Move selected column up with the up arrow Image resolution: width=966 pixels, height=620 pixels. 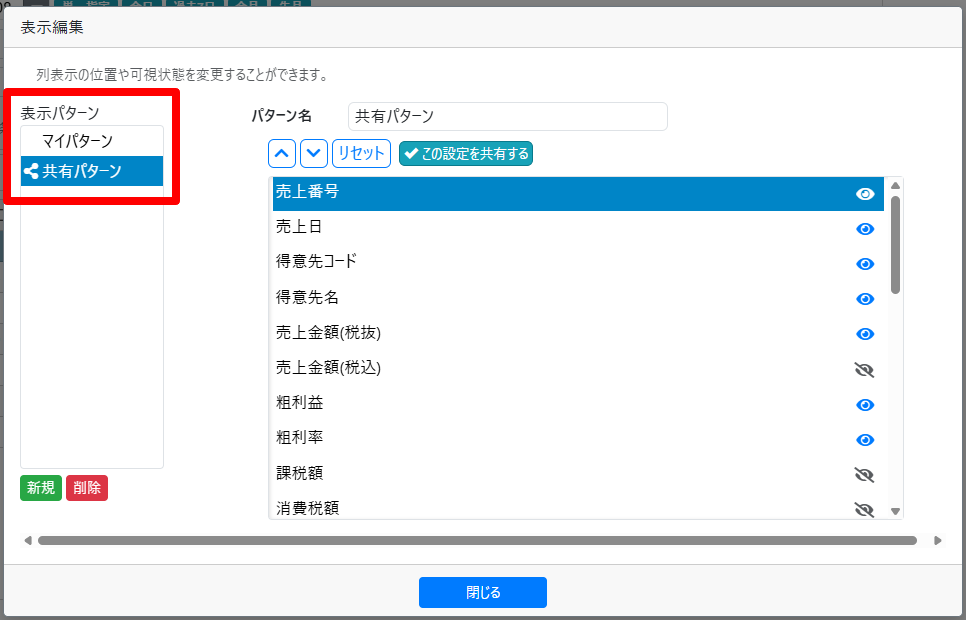click(283, 153)
